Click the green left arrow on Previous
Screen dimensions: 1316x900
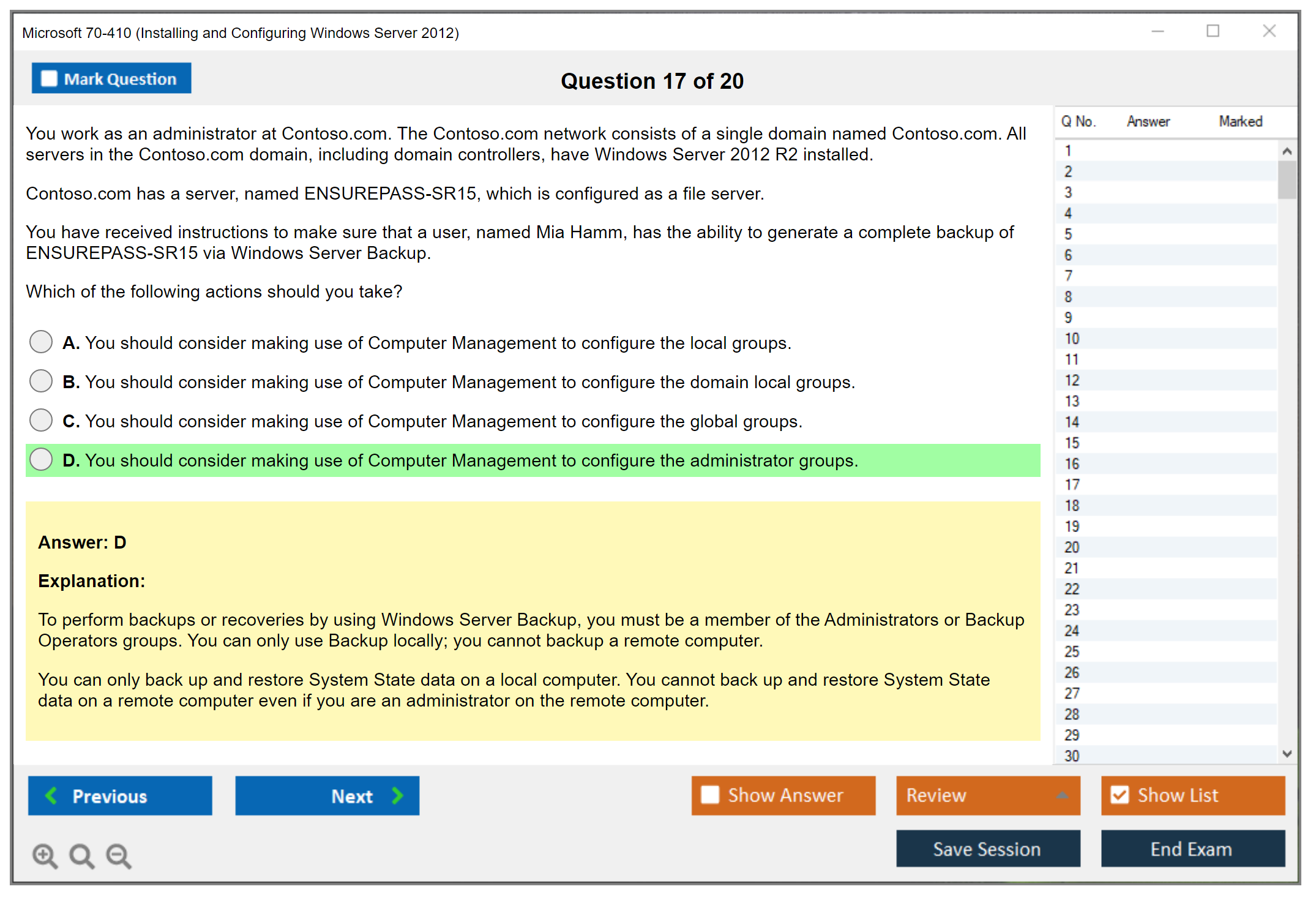coord(51,795)
